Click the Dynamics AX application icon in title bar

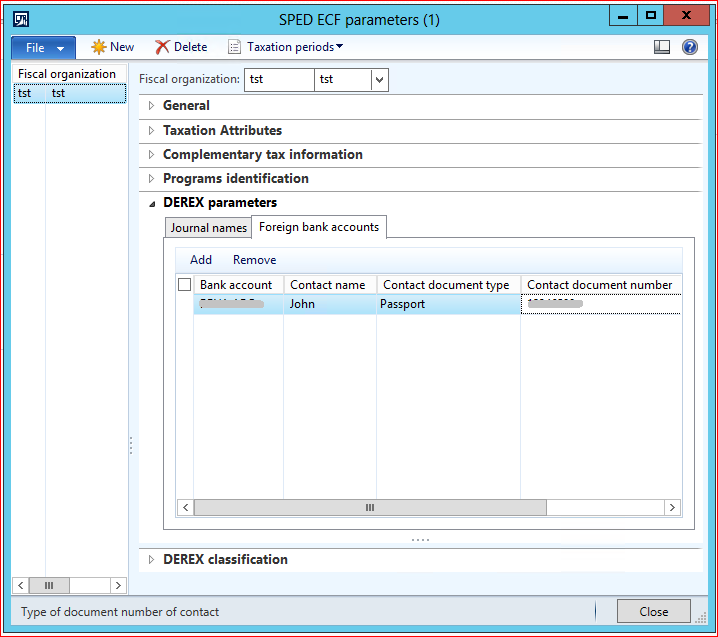tap(21, 19)
